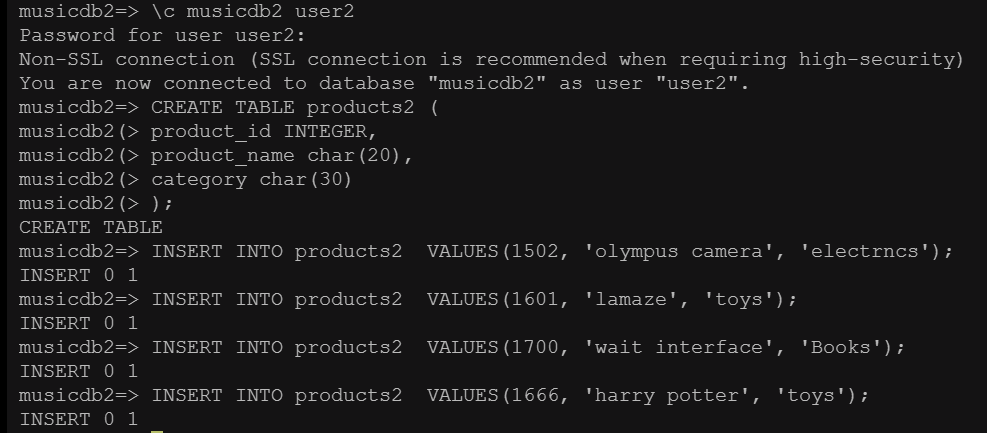Click the "CREATE TABLE products2 (" command

294,108
